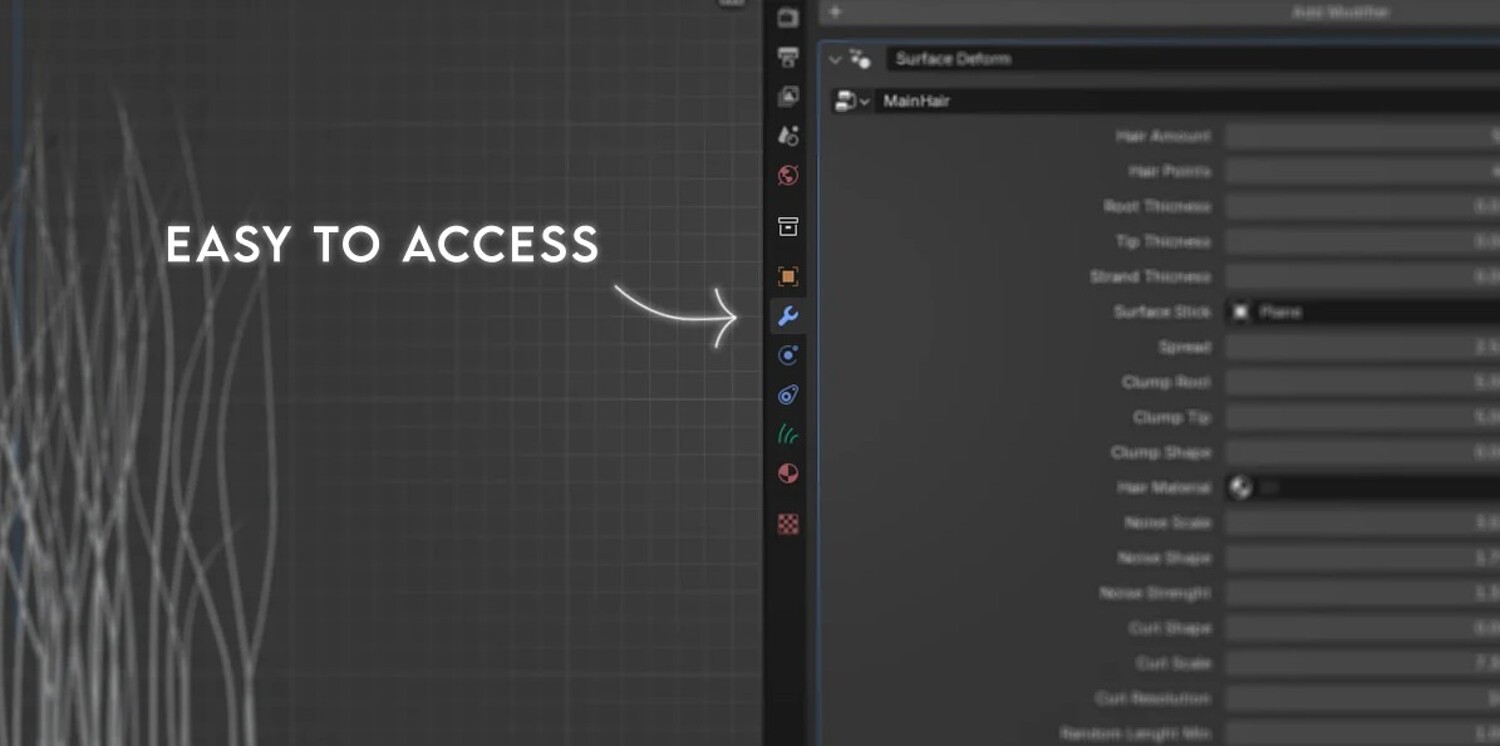Image resolution: width=1500 pixels, height=746 pixels.
Task: Open the Modifiers wrench tab
Action: (x=788, y=317)
